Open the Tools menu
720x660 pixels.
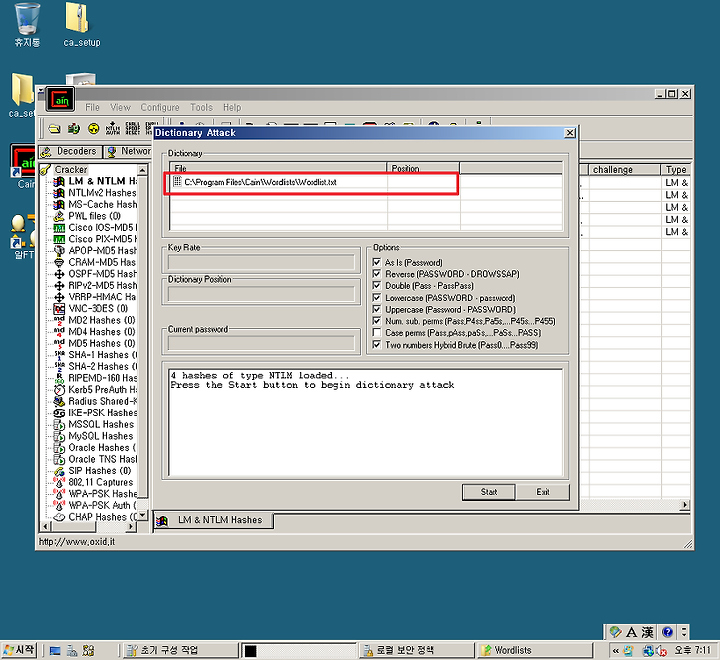coord(201,107)
